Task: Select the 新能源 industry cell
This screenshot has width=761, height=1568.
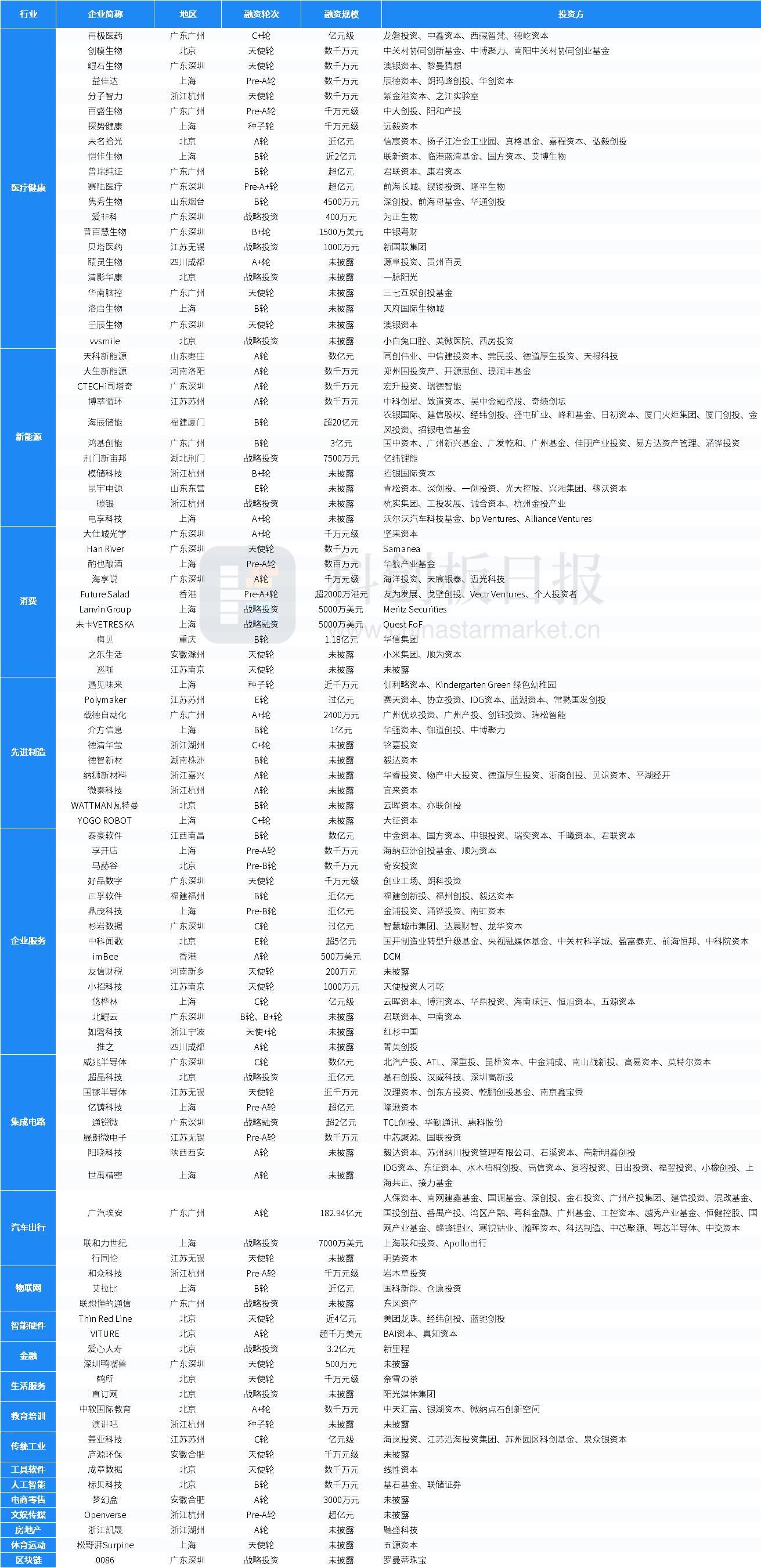Action: click(28, 437)
